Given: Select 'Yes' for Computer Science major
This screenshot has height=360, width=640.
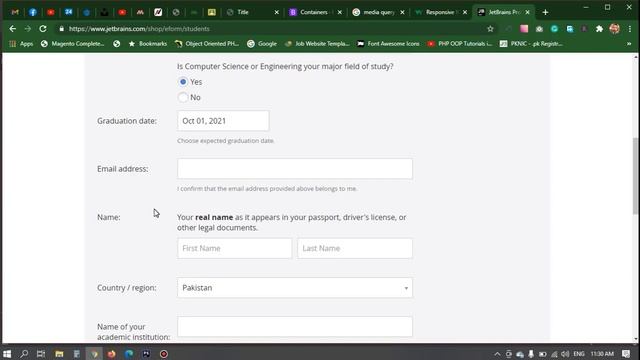Looking at the screenshot, I should click(x=183, y=82).
